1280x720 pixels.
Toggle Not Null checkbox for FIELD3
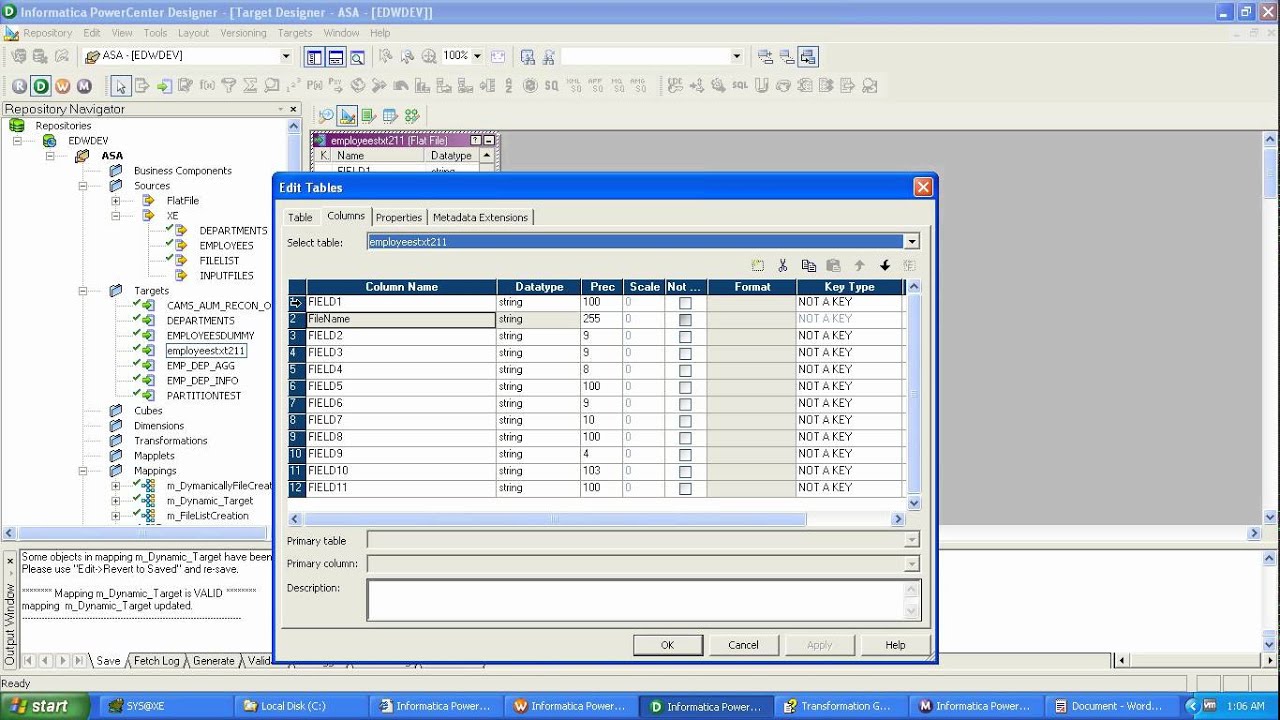click(685, 354)
